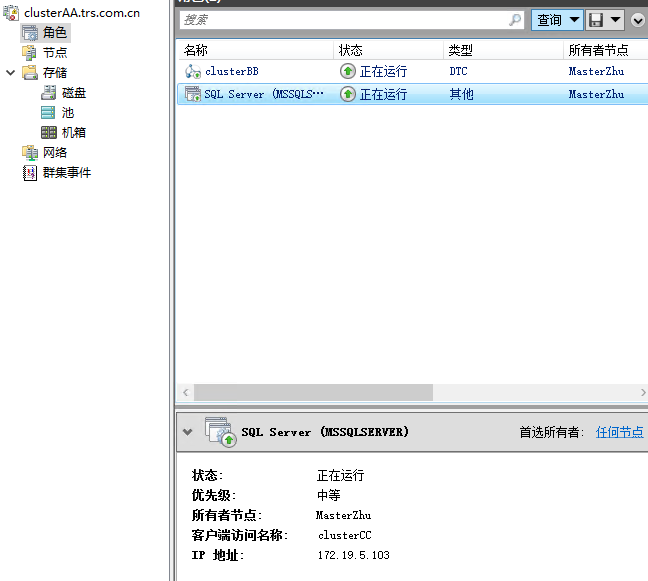Click 正在运行 status text in SQL Server row
This screenshot has width=648, height=581.
[x=384, y=94]
